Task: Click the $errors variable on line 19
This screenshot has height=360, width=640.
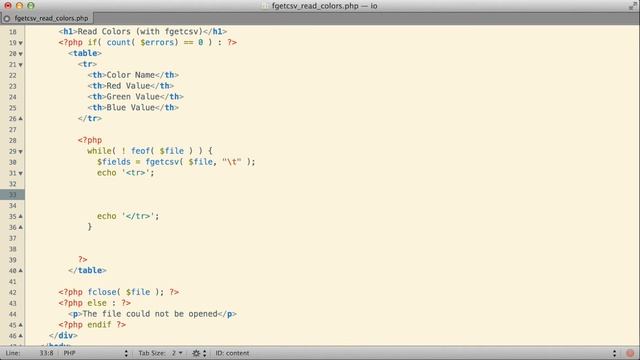Action: 157,42
